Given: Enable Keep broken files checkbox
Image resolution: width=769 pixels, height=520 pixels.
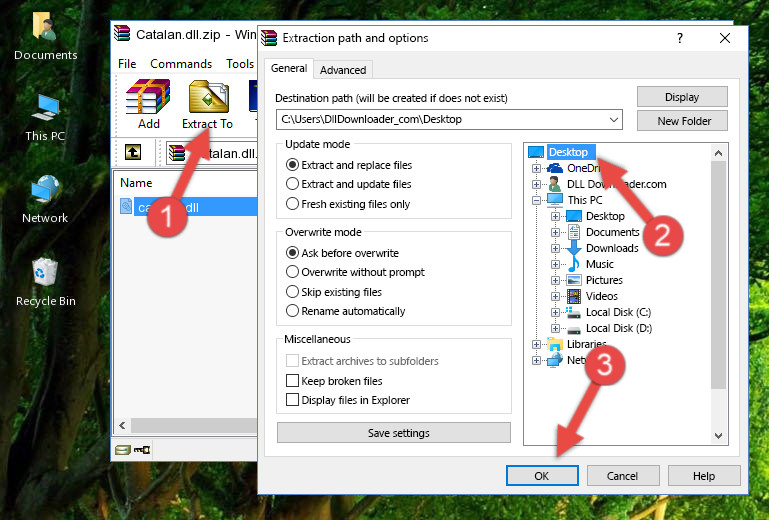Looking at the screenshot, I should (292, 381).
